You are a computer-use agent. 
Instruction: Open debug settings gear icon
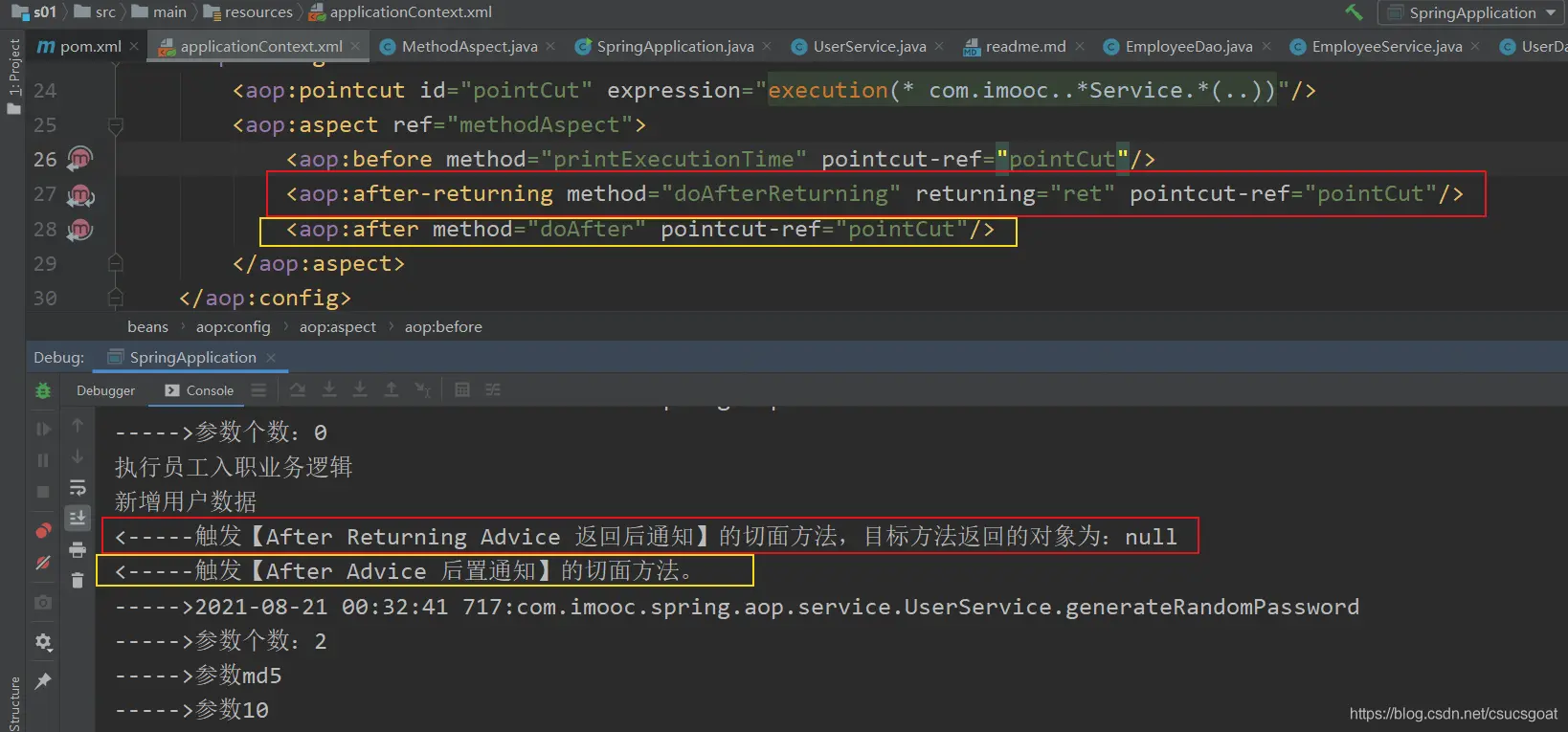(43, 642)
